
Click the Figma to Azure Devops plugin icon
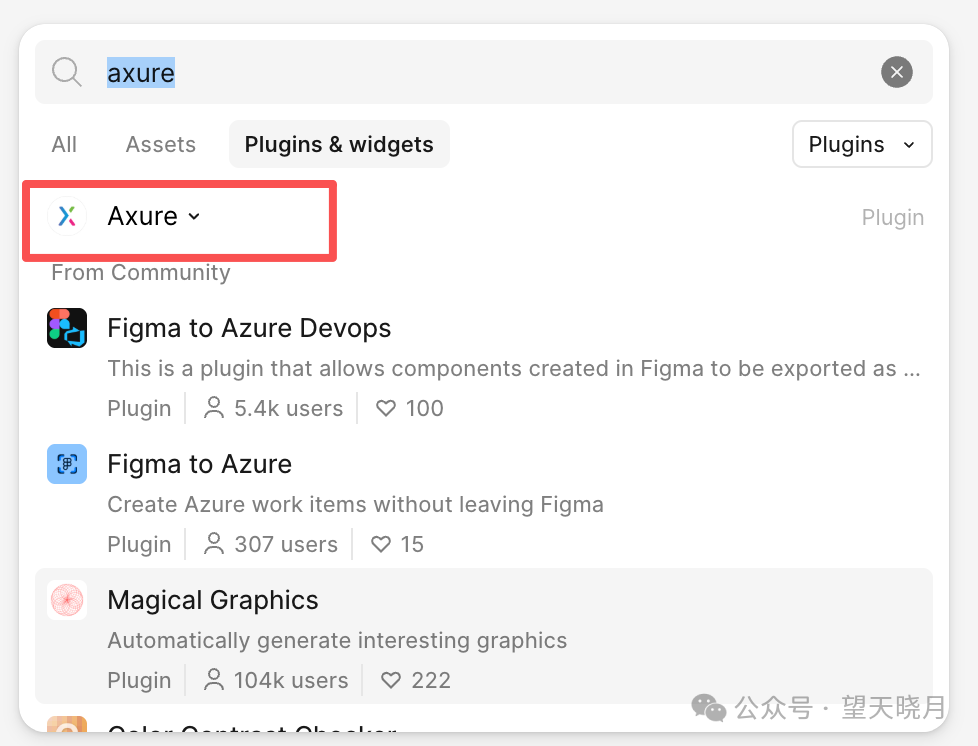coord(67,328)
